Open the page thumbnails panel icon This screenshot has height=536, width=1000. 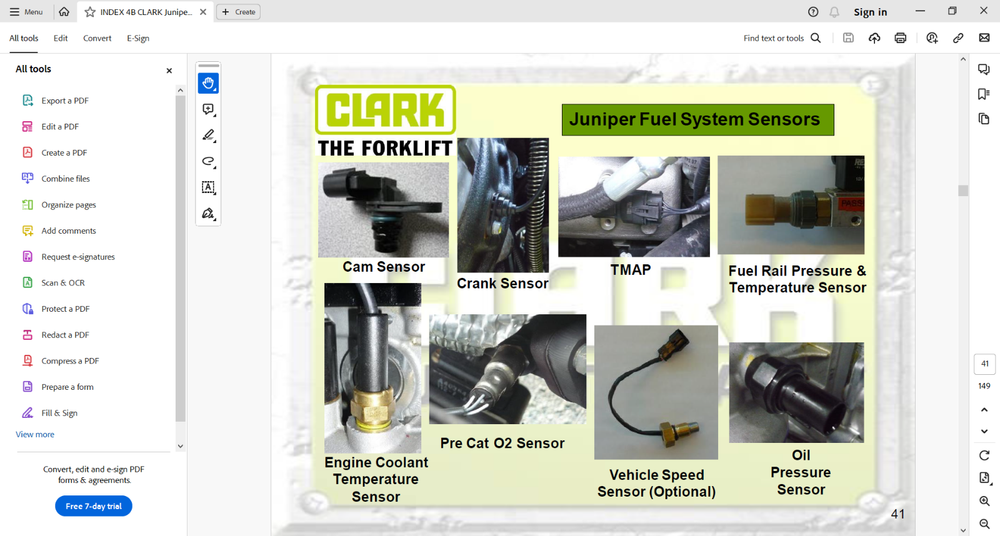984,119
